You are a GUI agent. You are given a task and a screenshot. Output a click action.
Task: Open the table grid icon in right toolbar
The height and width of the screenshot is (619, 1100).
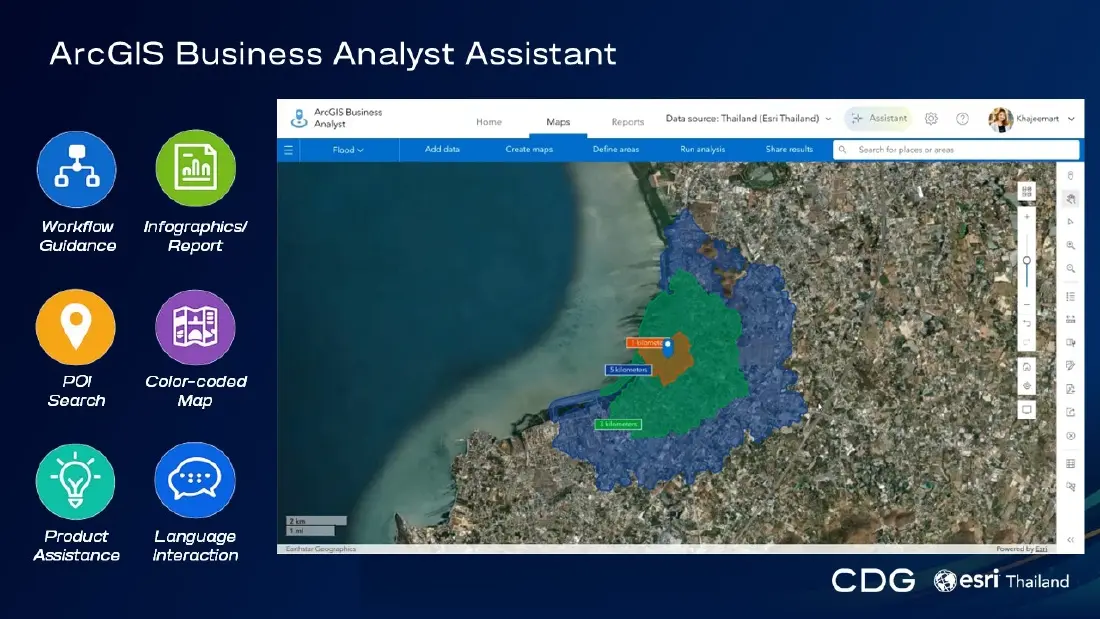[1071, 463]
